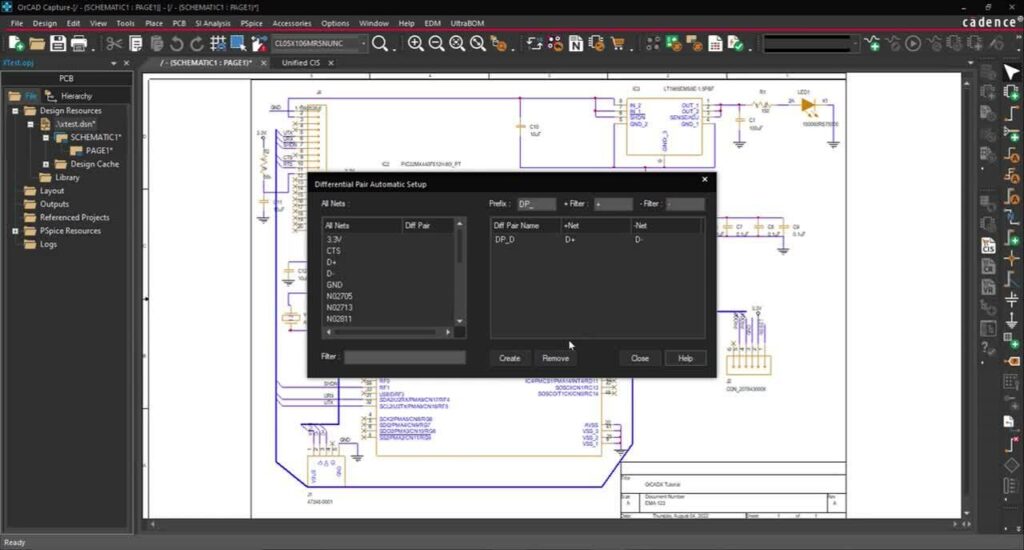Zoom to fit all
Image resolution: width=1024 pixels, height=550 pixels.
click(x=457, y=44)
